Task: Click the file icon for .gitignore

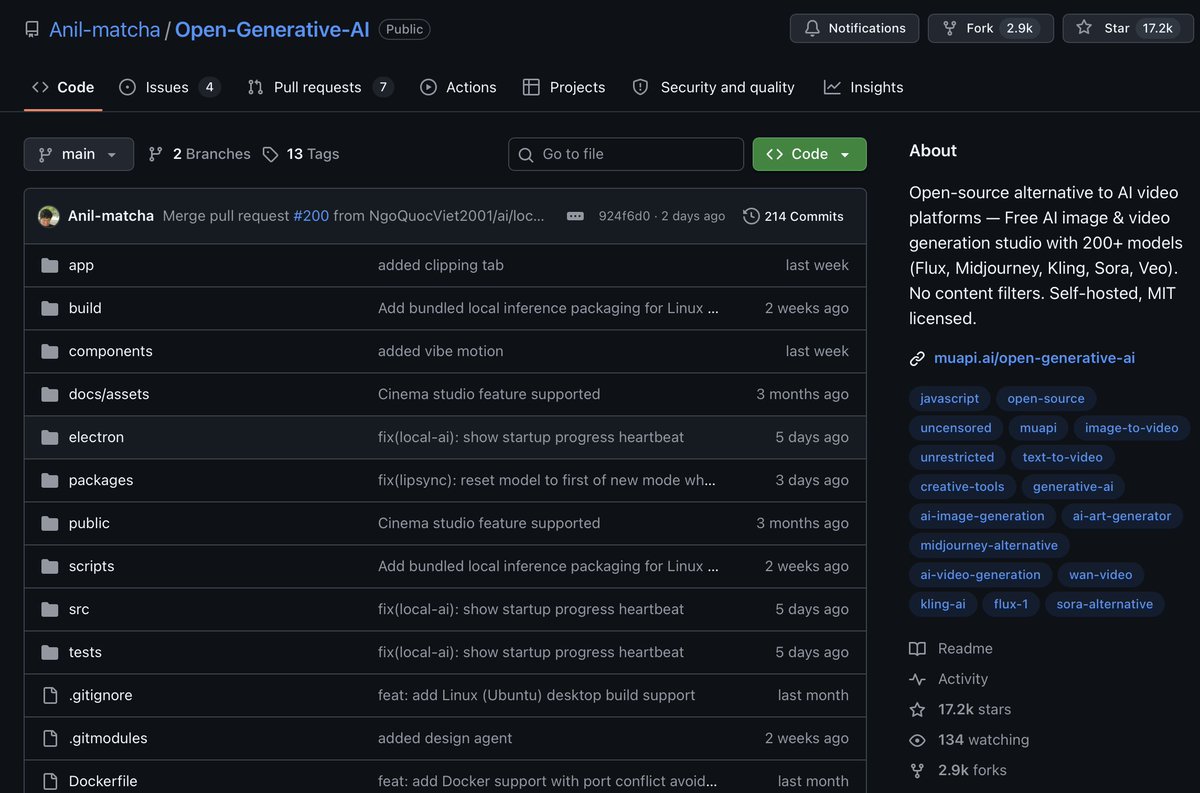Action: click(50, 695)
